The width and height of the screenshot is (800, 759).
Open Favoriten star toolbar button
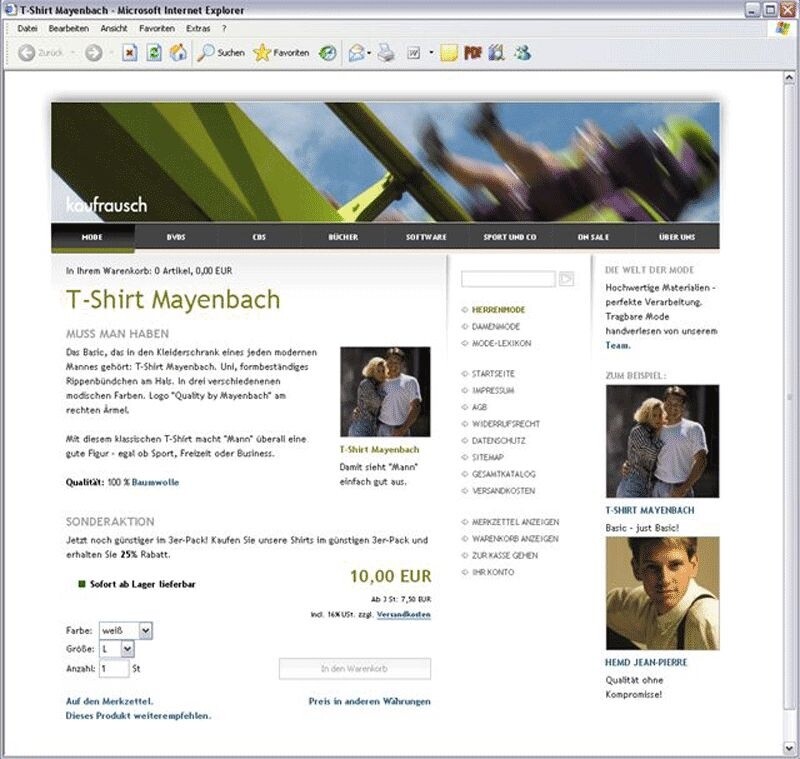click(281, 53)
